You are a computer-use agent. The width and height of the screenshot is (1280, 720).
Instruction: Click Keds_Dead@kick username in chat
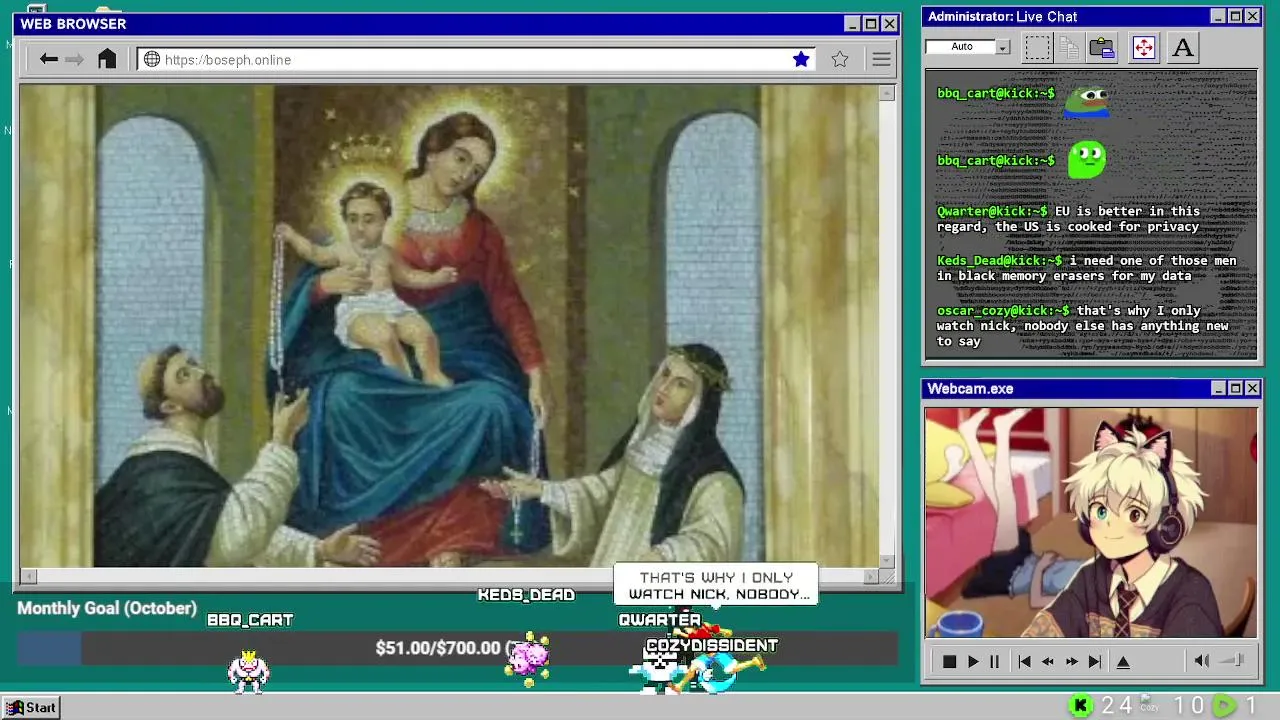(999, 261)
